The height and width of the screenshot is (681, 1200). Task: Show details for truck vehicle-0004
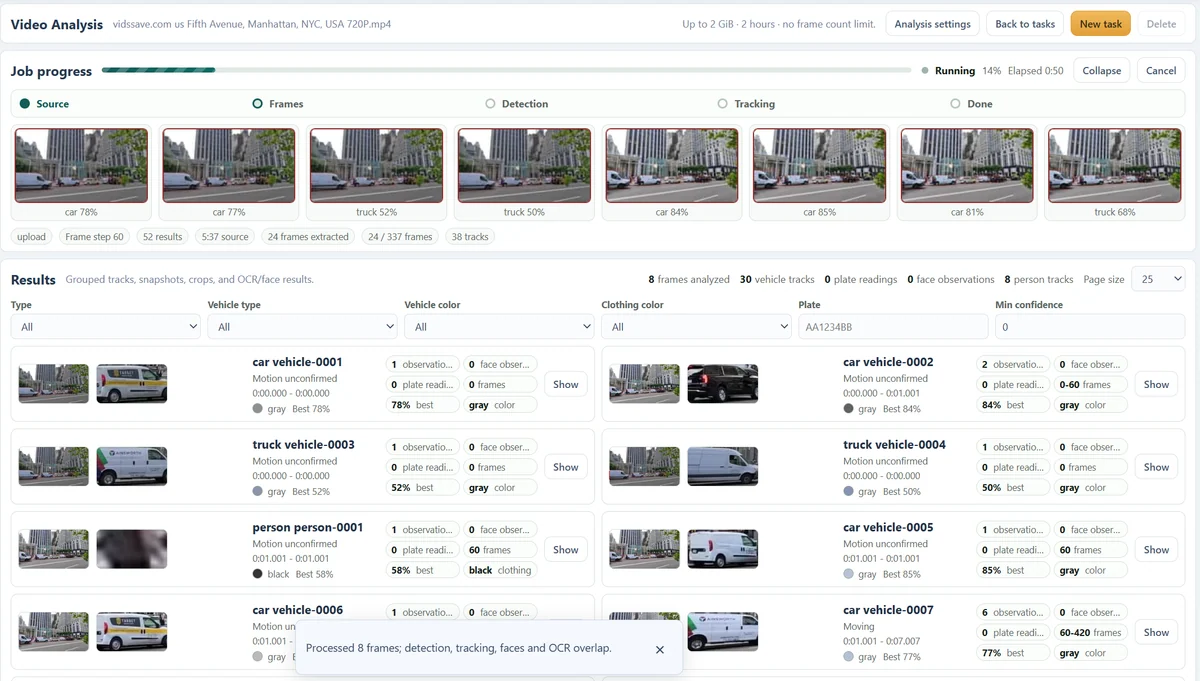point(1156,467)
